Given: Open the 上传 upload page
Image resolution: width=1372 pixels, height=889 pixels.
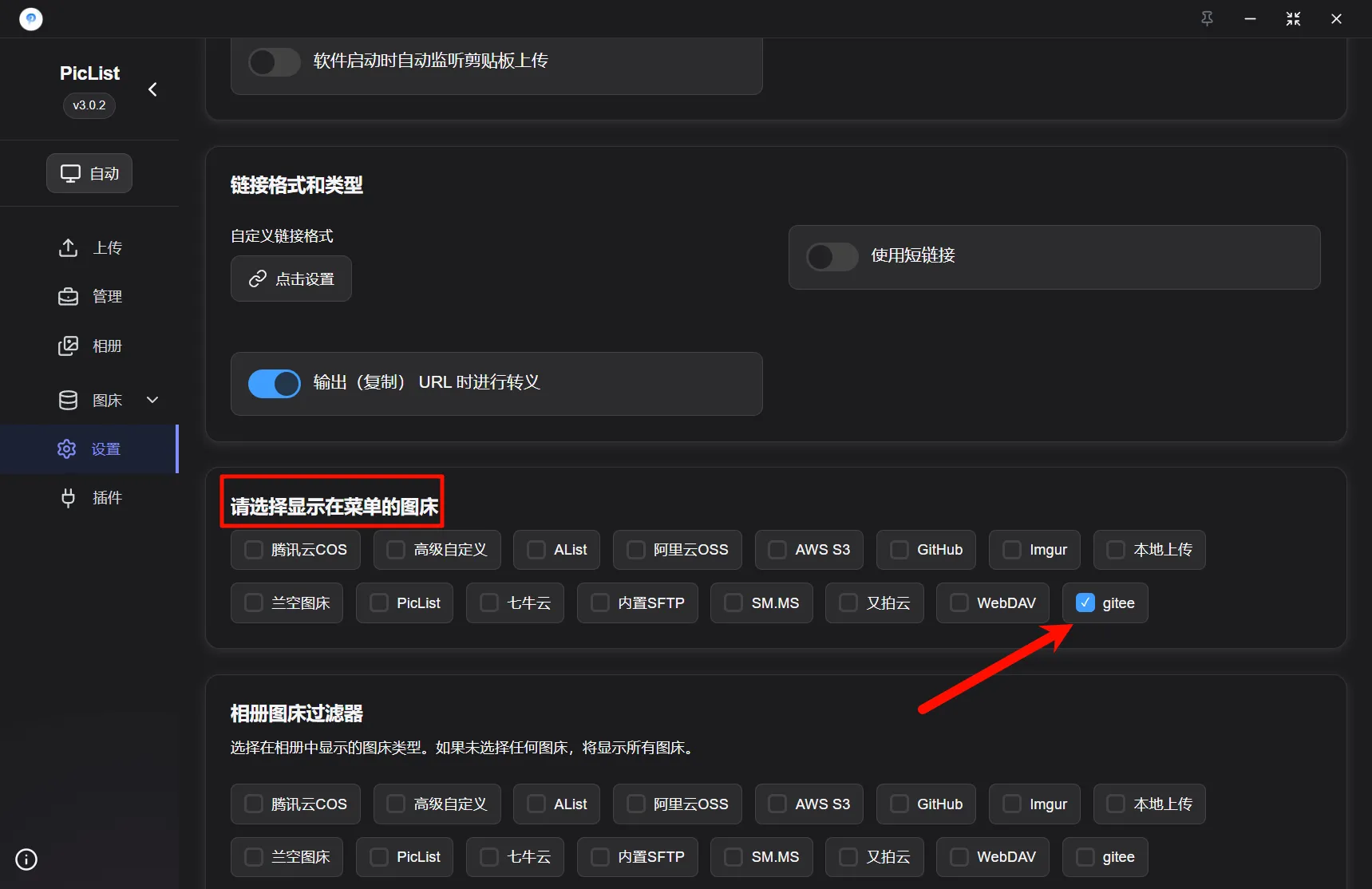Looking at the screenshot, I should click(x=89, y=247).
